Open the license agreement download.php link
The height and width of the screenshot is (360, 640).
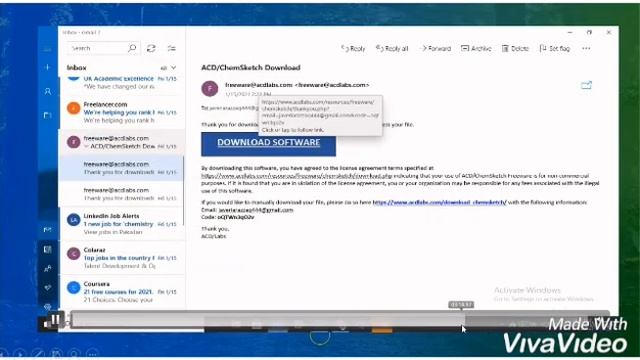click(x=297, y=176)
